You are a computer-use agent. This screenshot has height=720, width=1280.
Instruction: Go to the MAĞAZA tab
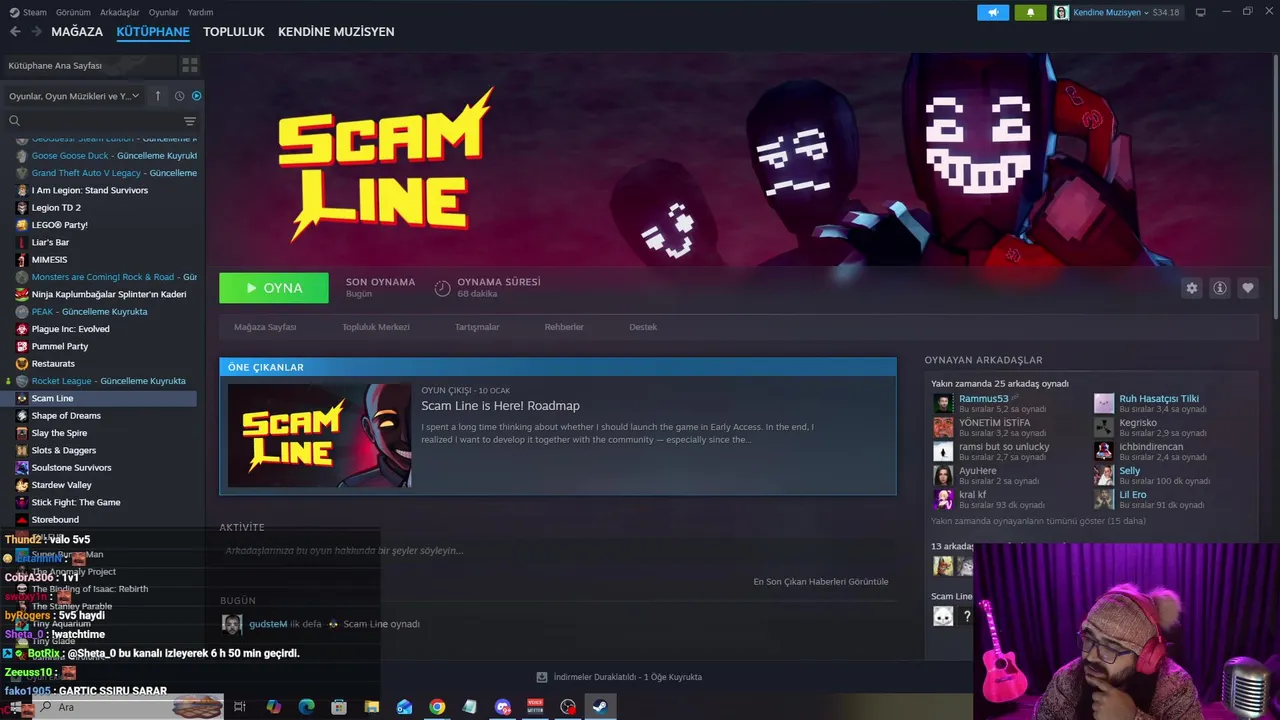77,32
